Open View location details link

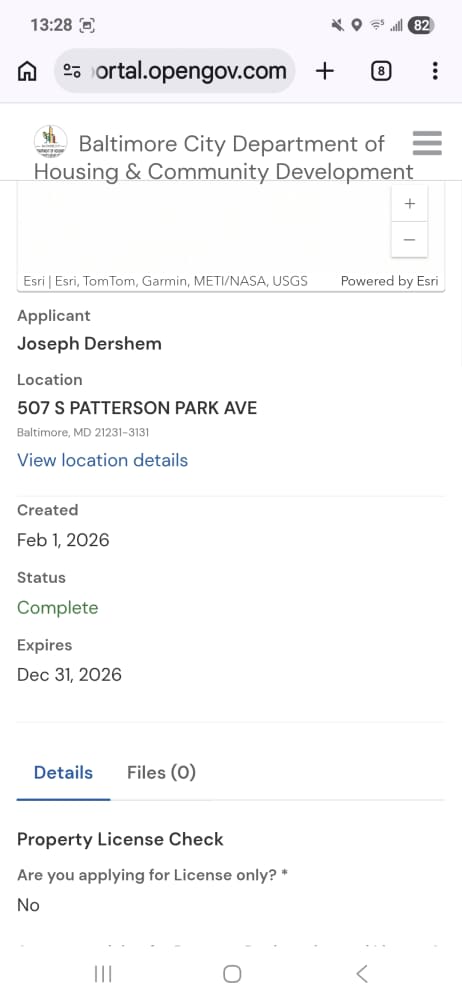(x=103, y=460)
